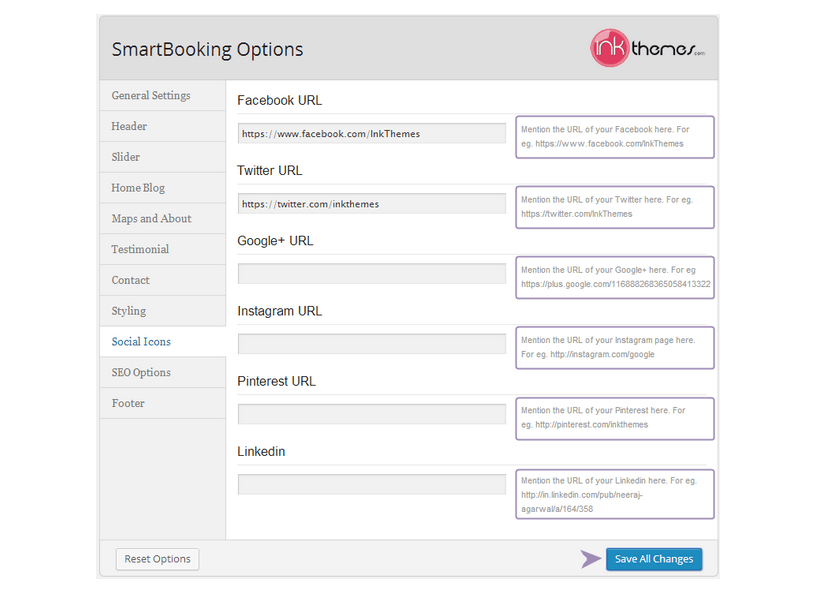Click the arrow icon beside Save All Changes

click(590, 559)
